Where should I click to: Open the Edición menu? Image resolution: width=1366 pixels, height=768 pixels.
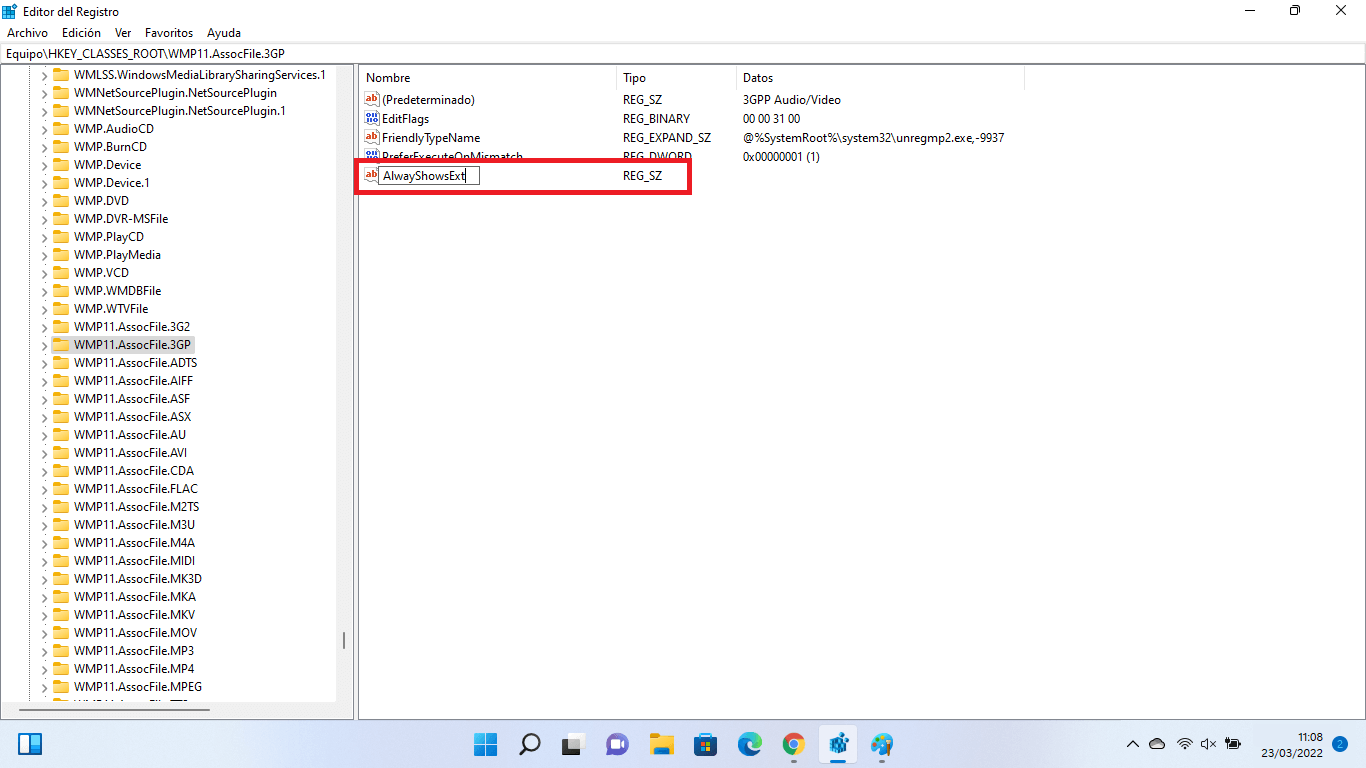coord(81,33)
